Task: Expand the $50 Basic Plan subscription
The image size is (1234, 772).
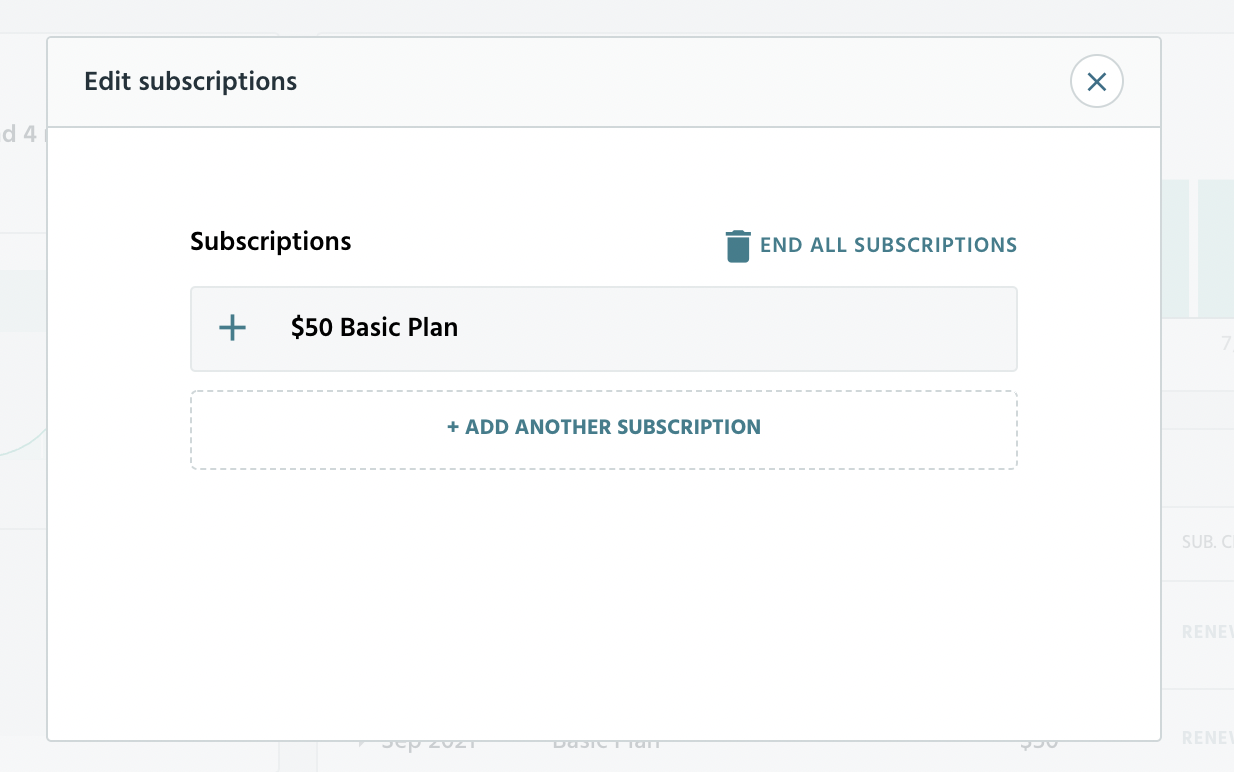Action: click(x=604, y=329)
